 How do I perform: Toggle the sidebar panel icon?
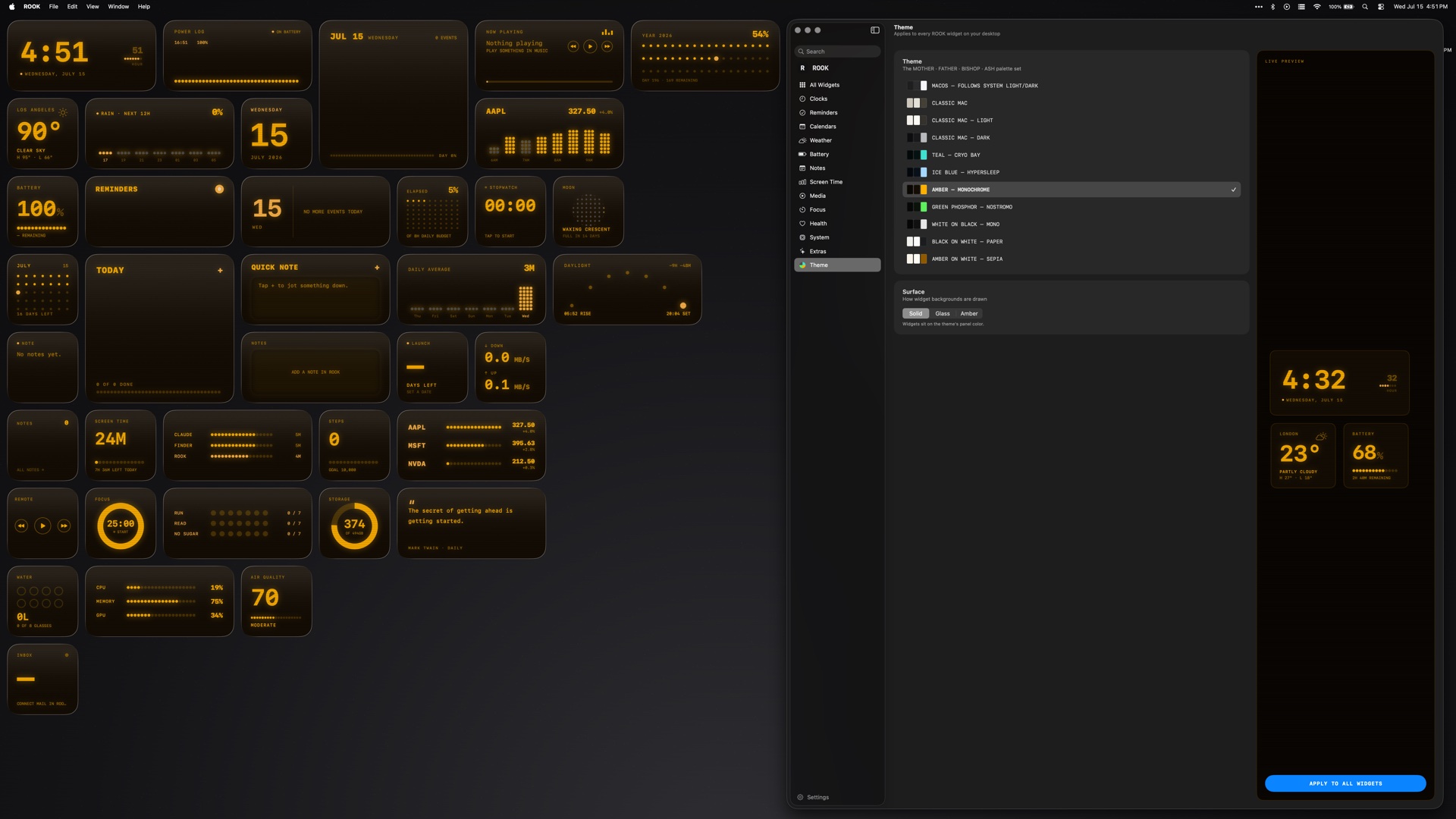[874, 30]
